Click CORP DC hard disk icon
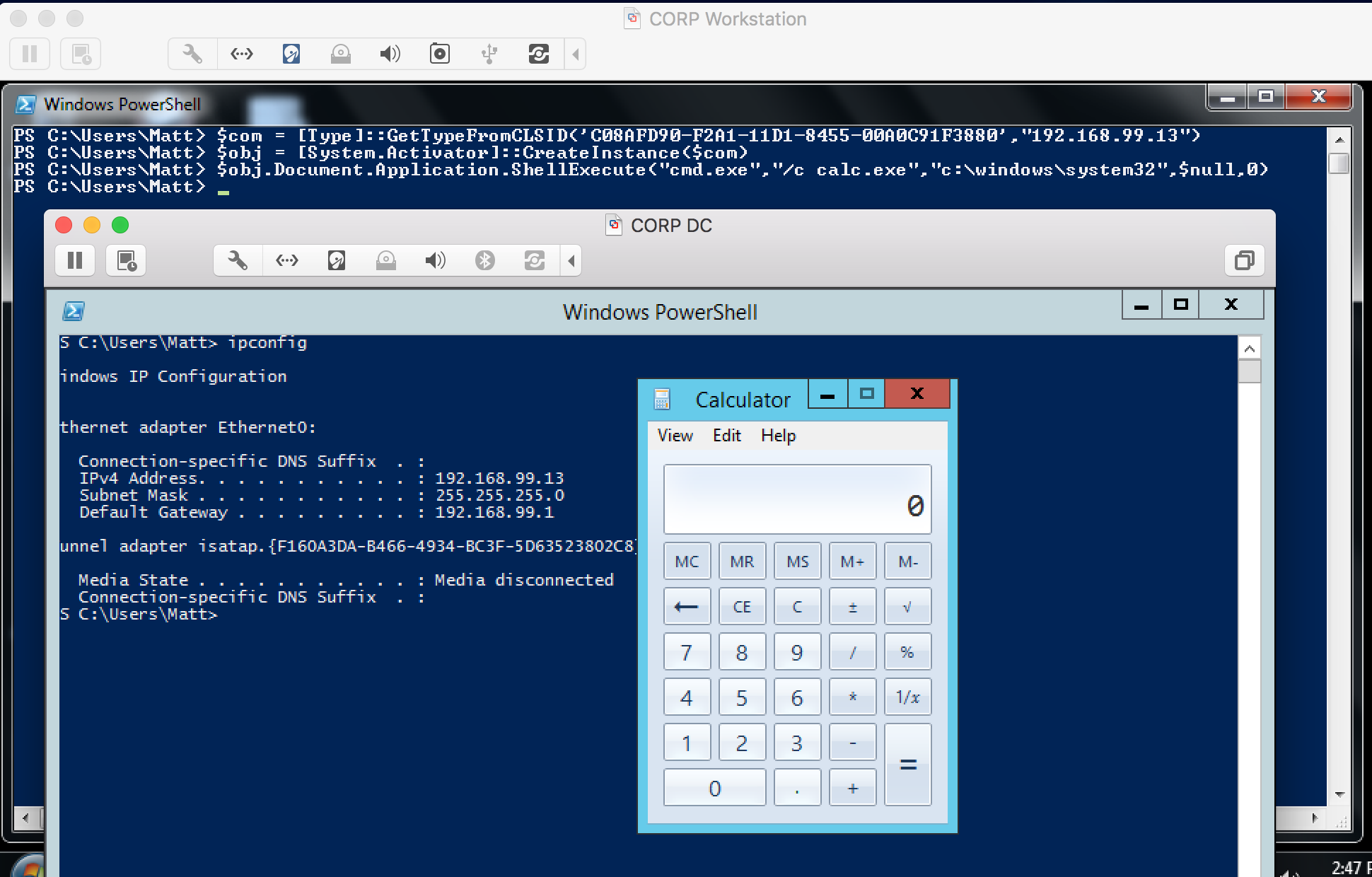The image size is (1372, 877). point(337,261)
